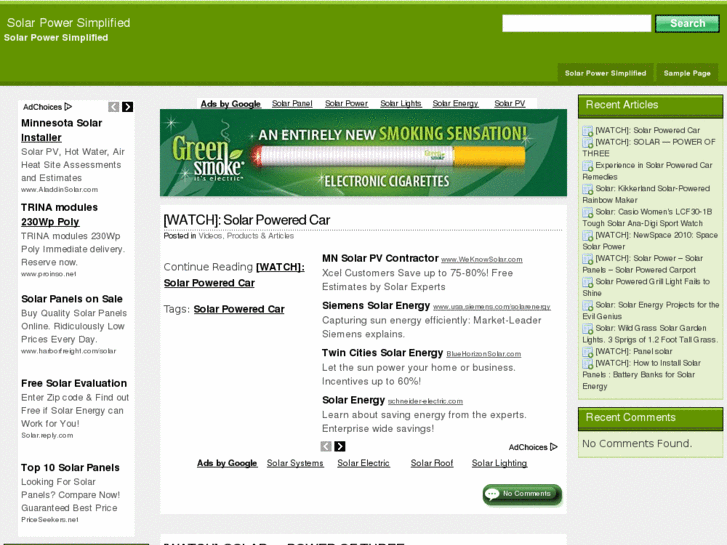The width and height of the screenshot is (727, 545).
Task: Click the Solar Power ad link
Action: [x=346, y=103]
